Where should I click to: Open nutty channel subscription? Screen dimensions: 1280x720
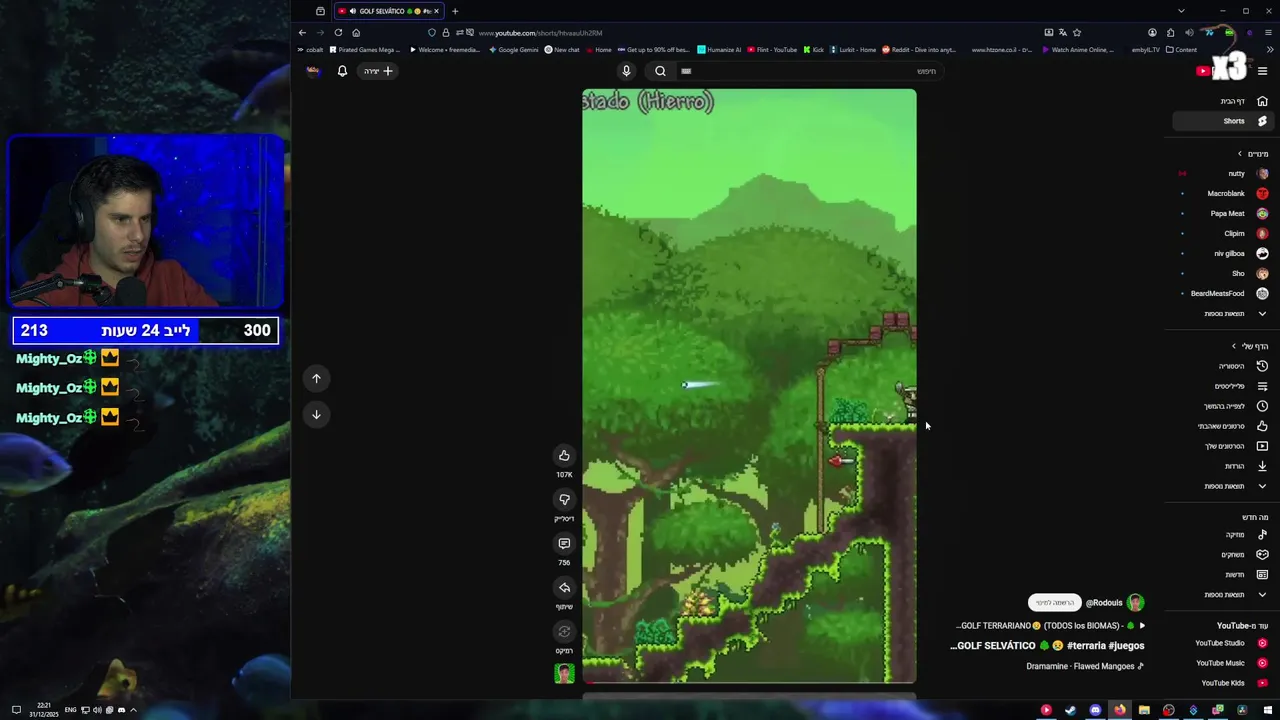coord(1225,173)
